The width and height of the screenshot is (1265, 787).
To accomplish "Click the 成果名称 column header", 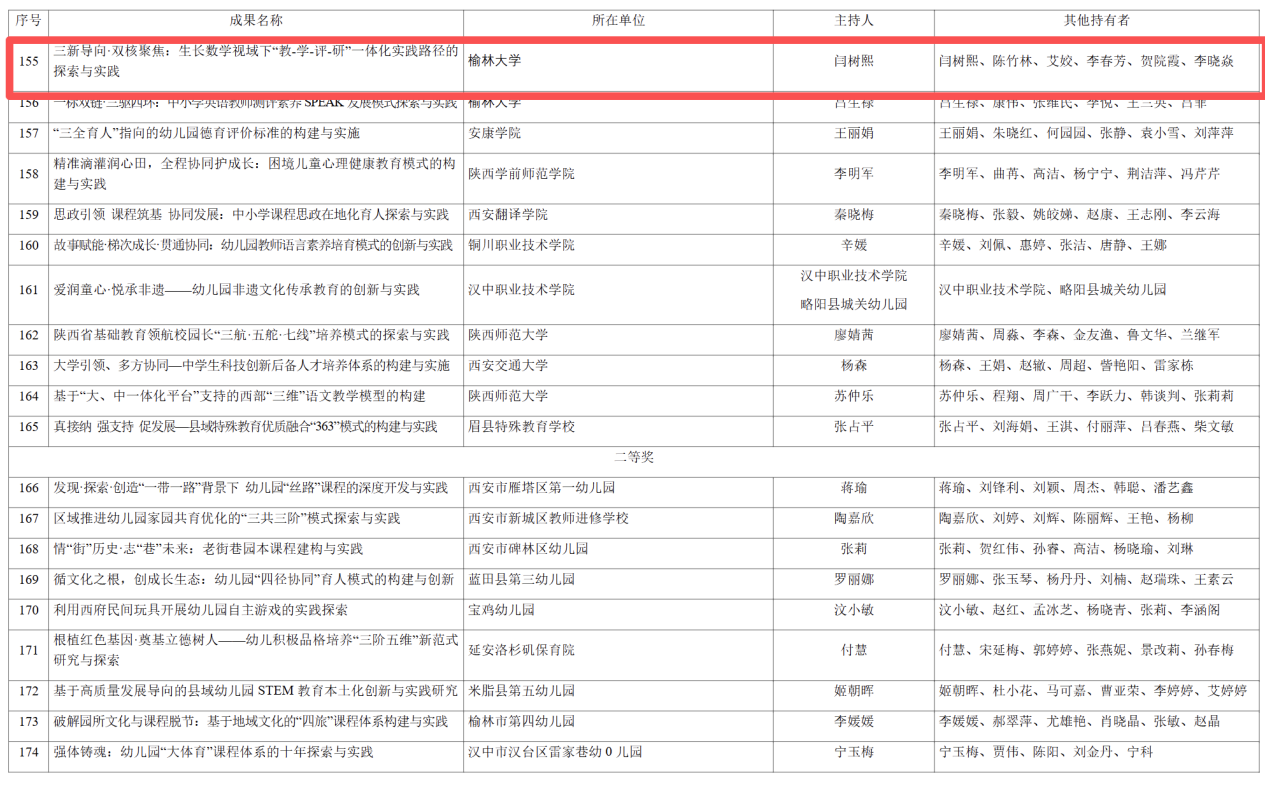I will [256, 20].
